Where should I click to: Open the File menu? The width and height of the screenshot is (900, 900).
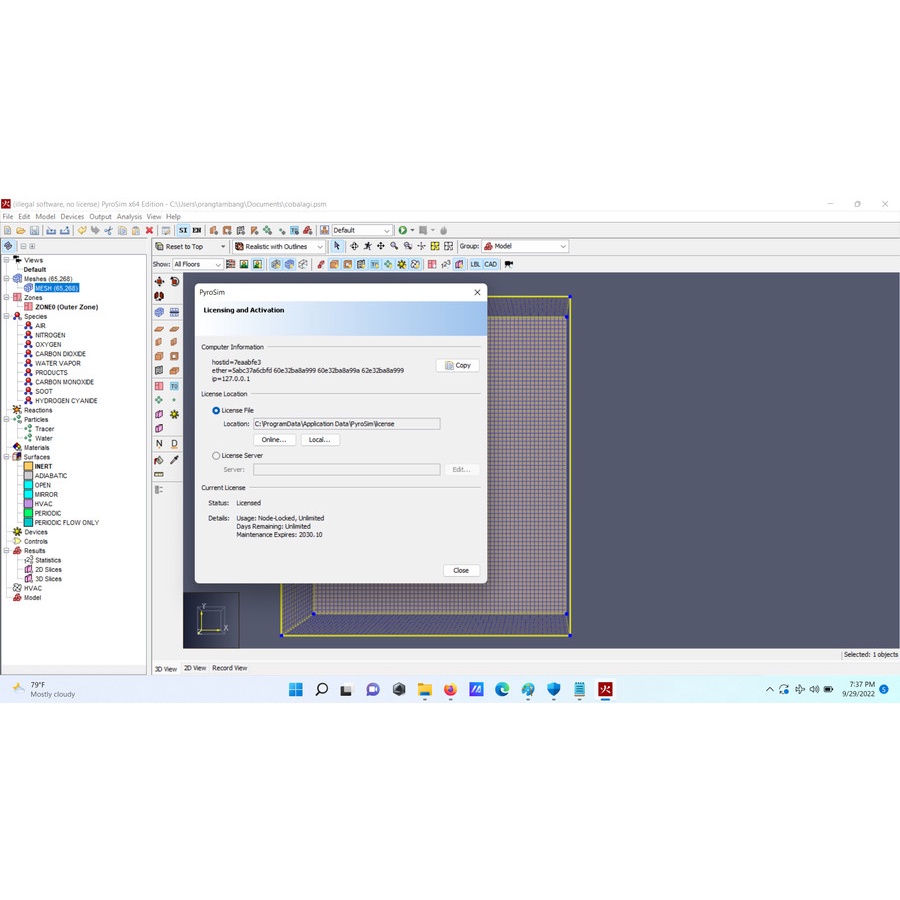[7, 216]
